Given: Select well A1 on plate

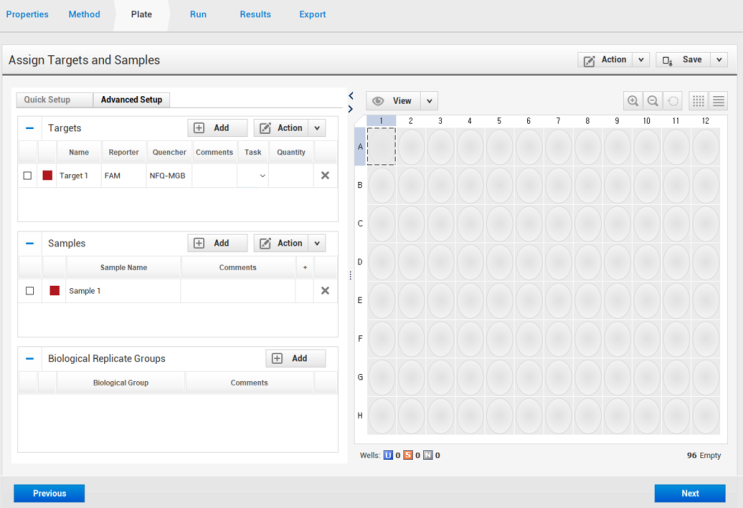Looking at the screenshot, I should coord(381,146).
